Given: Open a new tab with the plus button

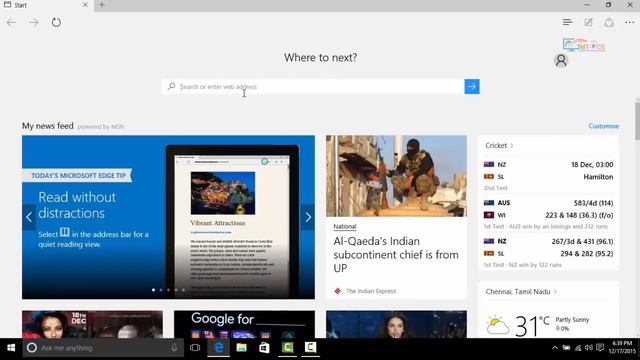Looking at the screenshot, I should pos(102,5).
